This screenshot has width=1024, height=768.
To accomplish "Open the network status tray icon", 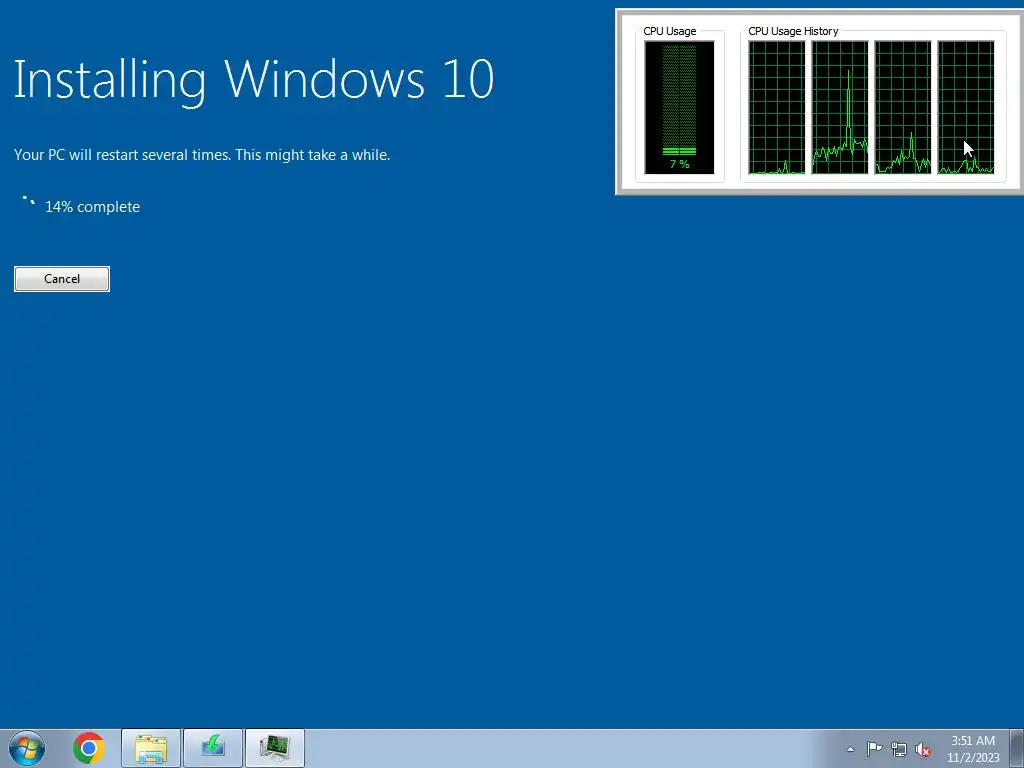I will 899,749.
